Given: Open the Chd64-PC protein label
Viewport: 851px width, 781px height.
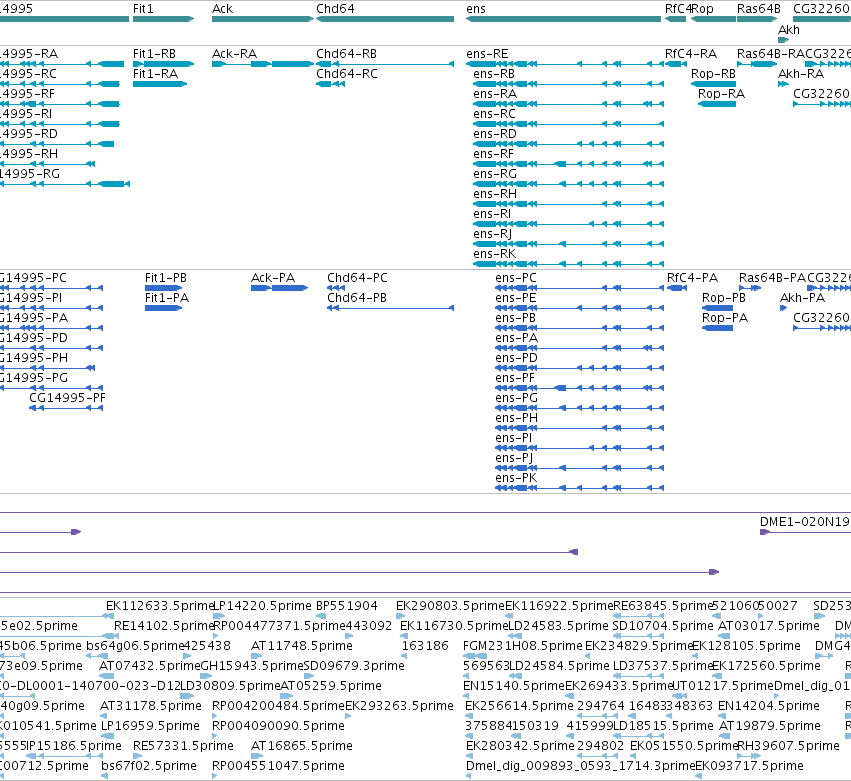Looking at the screenshot, I should [x=357, y=278].
